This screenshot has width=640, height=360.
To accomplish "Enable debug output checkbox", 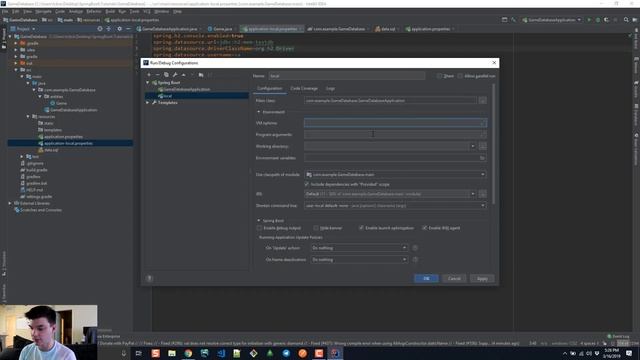I will [x=259, y=228].
